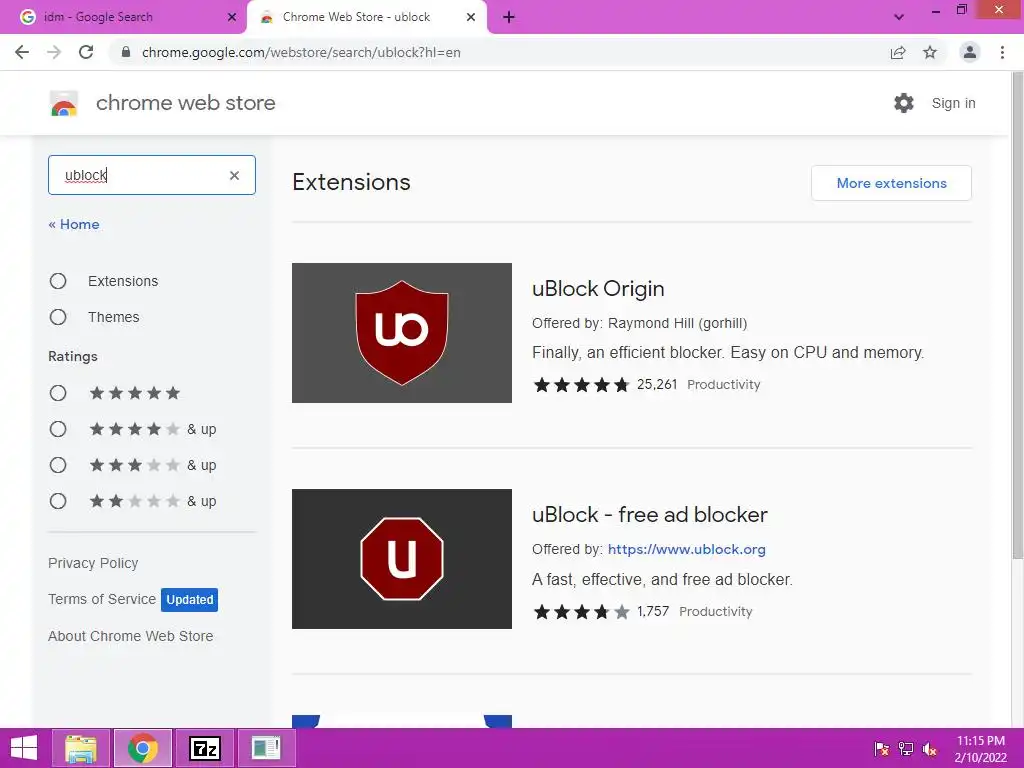1024x768 pixels.
Task: Filter by two stars & up
Action: point(58,501)
